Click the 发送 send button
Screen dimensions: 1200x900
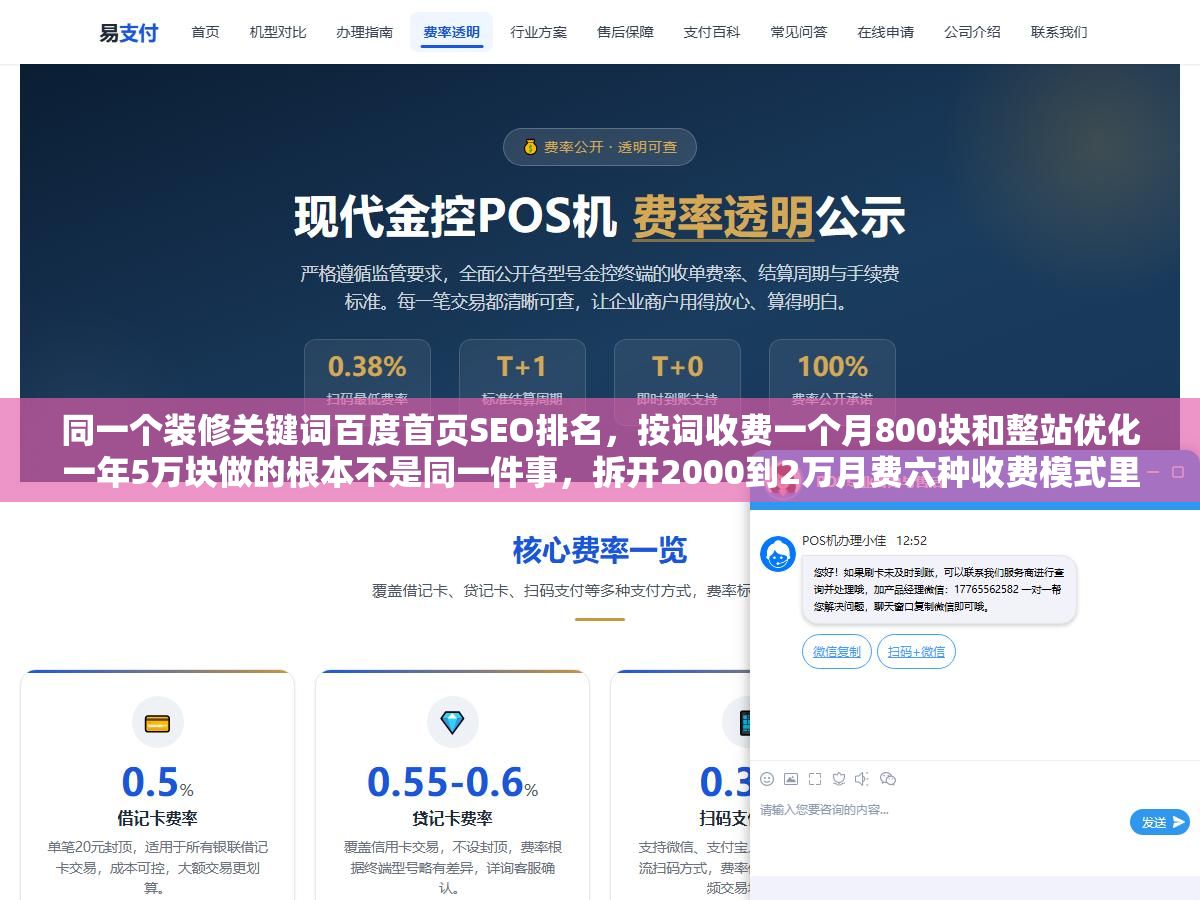coord(1160,822)
